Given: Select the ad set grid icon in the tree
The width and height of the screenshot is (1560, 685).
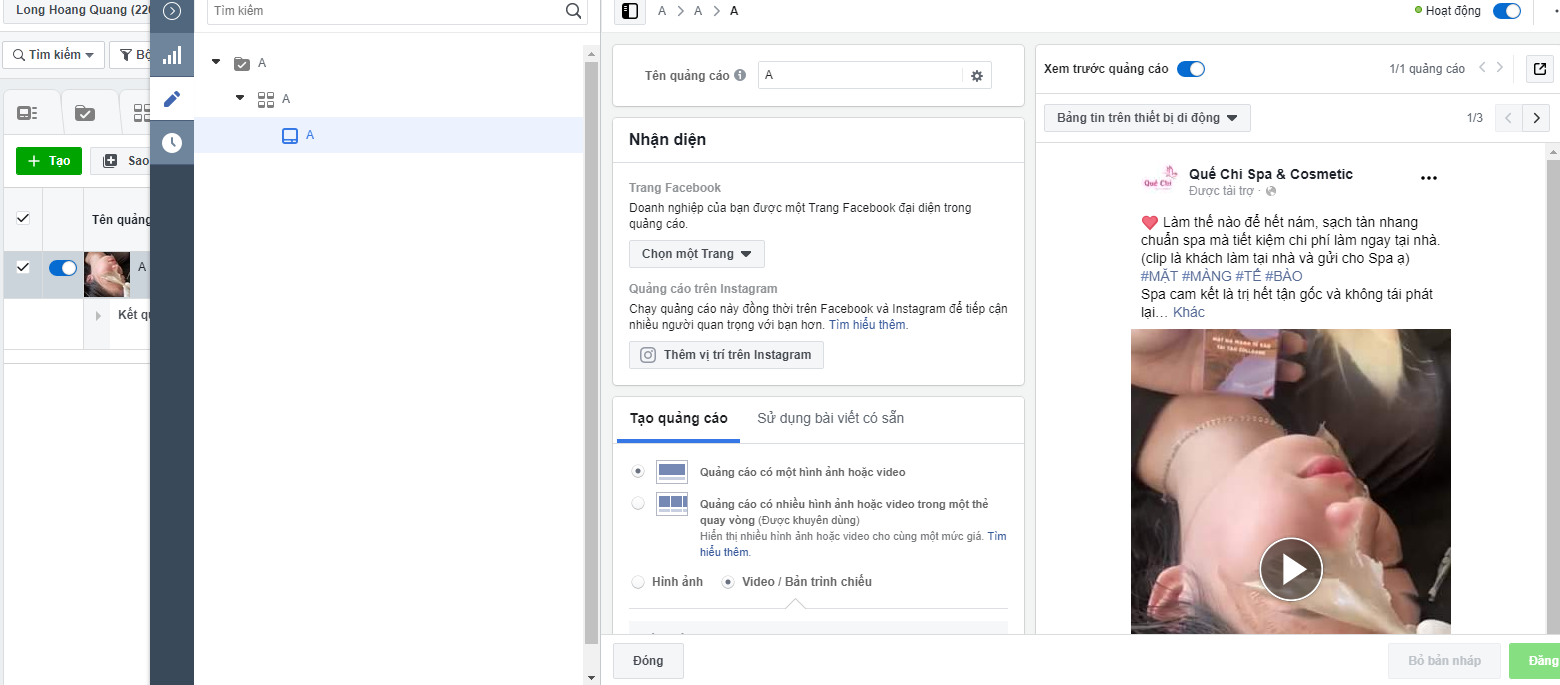Looking at the screenshot, I should (x=266, y=99).
